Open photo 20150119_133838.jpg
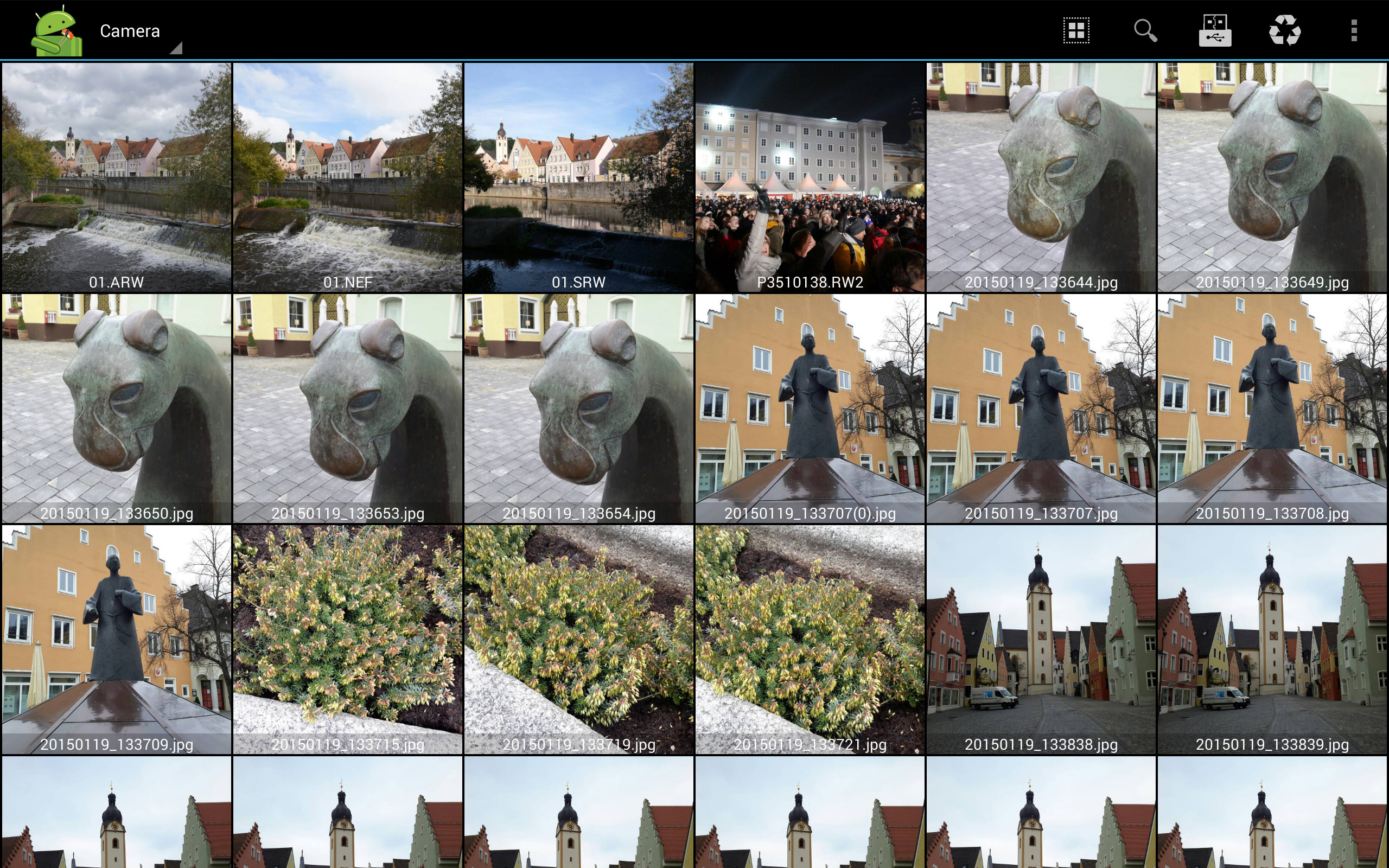The width and height of the screenshot is (1389, 868). [x=1041, y=640]
